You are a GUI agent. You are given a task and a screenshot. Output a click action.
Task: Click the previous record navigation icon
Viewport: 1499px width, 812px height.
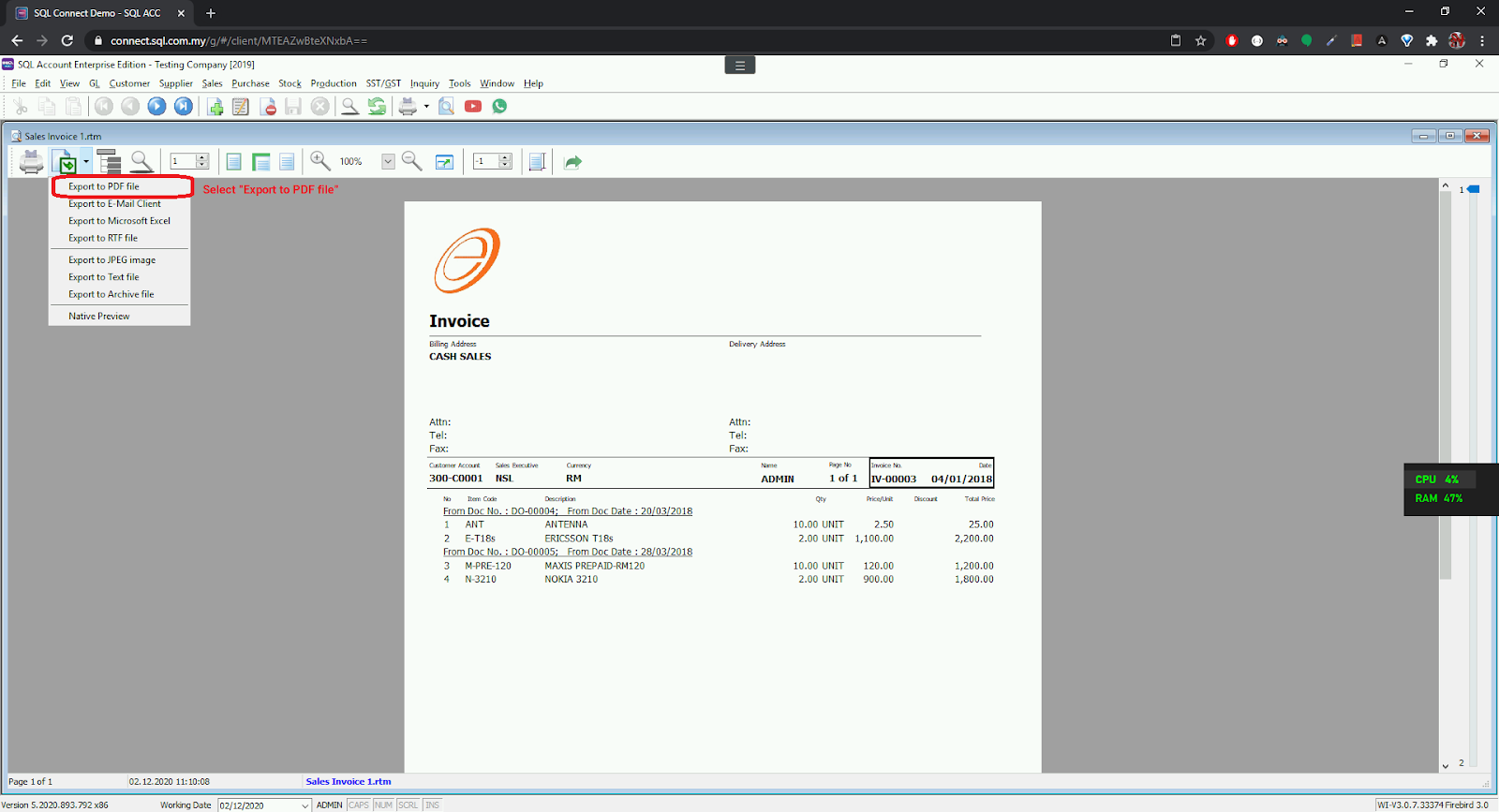pos(130,106)
